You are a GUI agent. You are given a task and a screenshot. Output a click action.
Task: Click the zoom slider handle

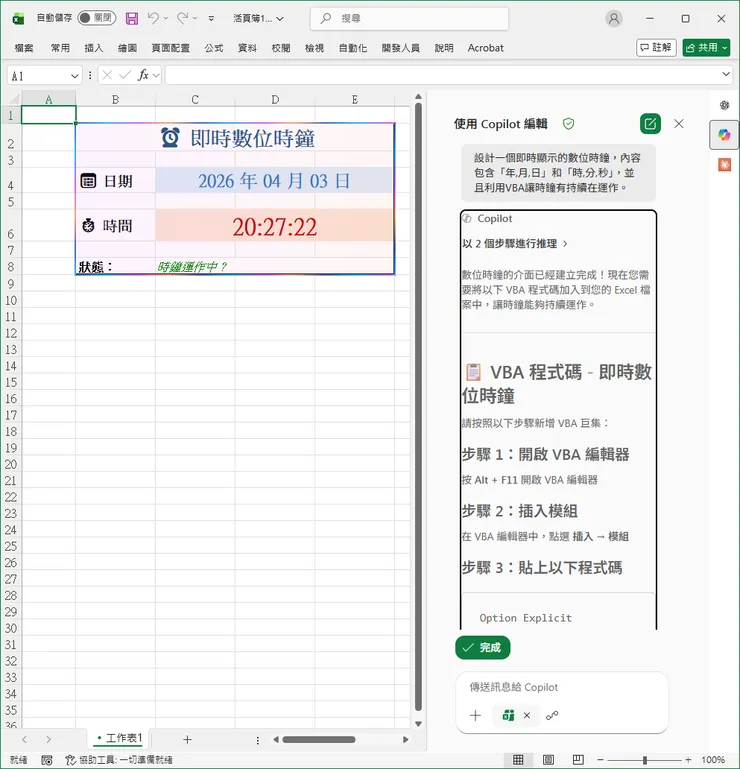645,760
